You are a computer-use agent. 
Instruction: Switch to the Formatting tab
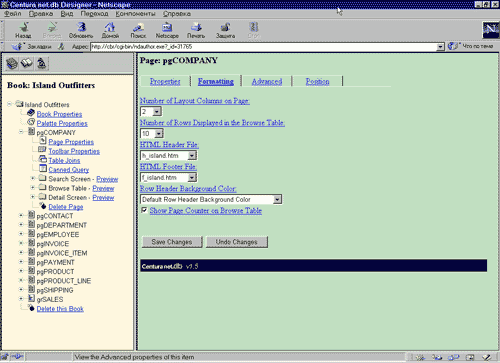click(216, 81)
